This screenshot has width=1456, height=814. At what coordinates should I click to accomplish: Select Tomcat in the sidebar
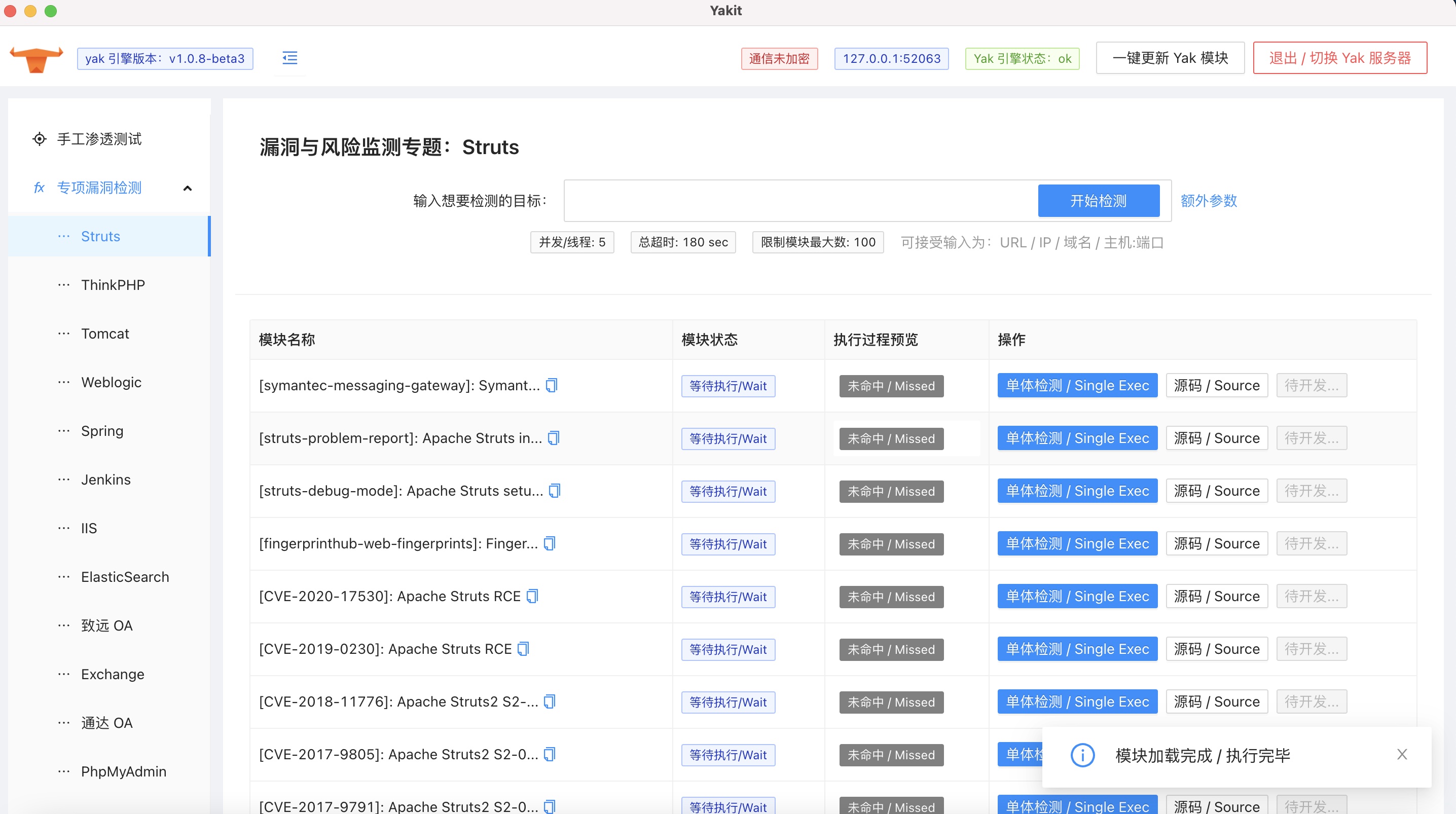pyautogui.click(x=104, y=334)
